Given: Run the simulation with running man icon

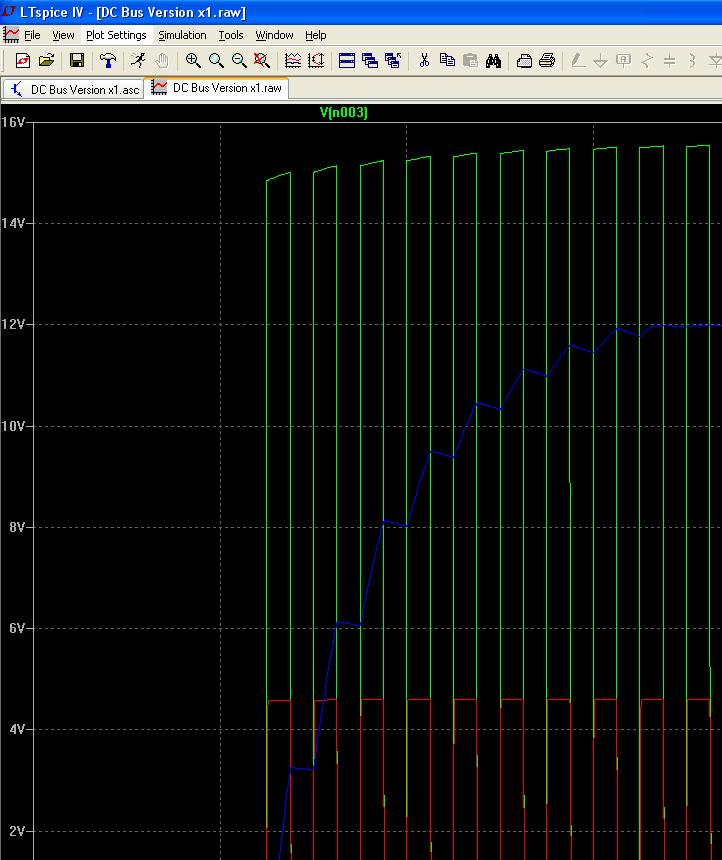Looking at the screenshot, I should [x=138, y=60].
